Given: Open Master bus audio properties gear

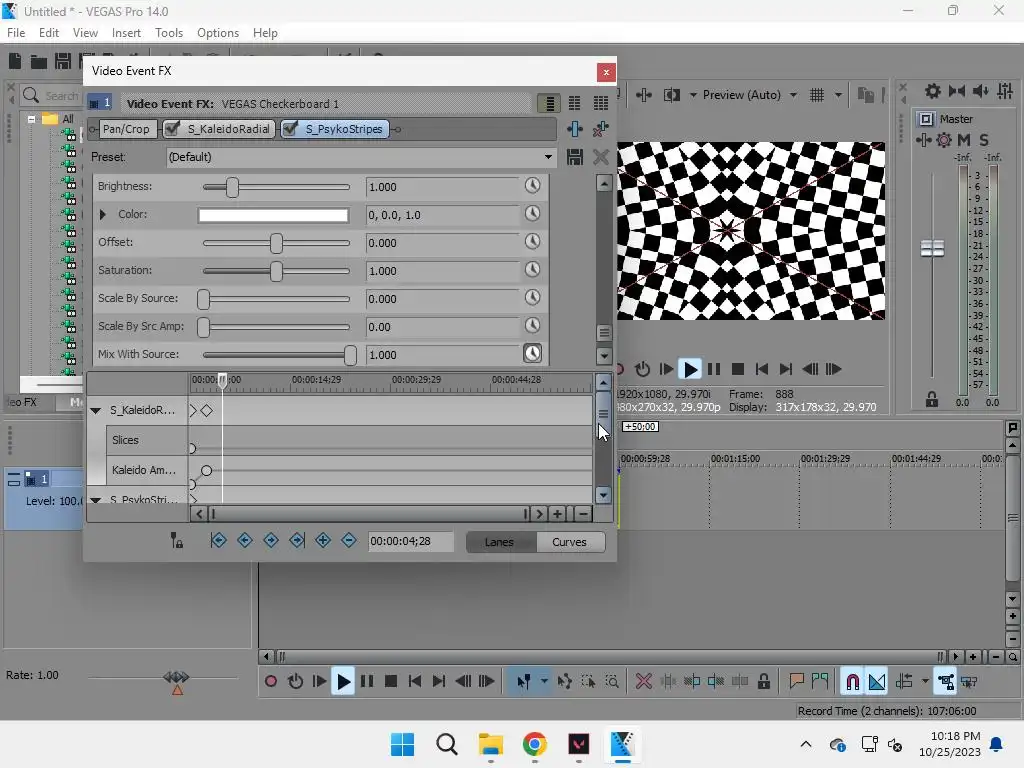Looking at the screenshot, I should 944,140.
